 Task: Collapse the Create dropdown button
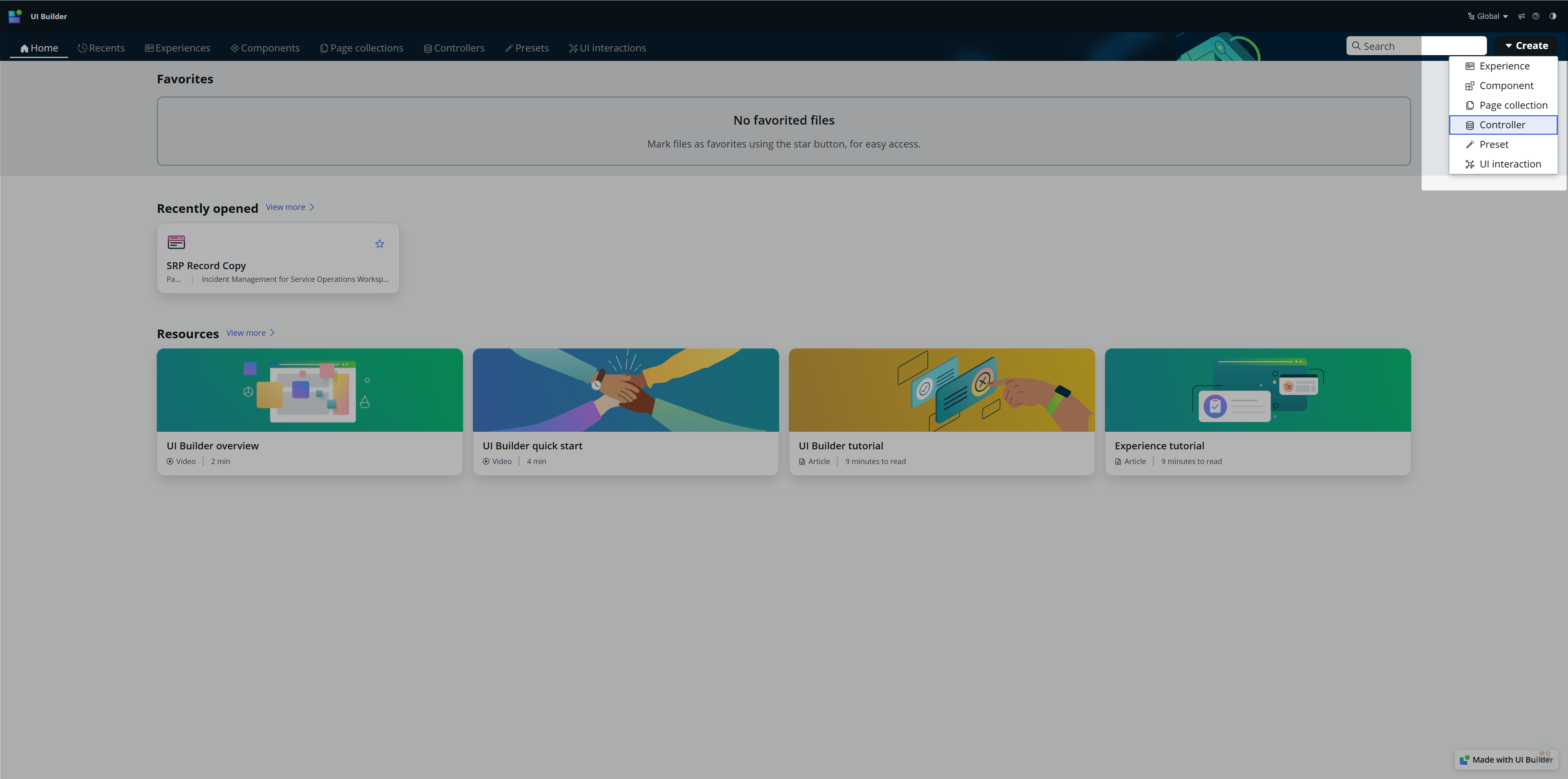point(1526,46)
